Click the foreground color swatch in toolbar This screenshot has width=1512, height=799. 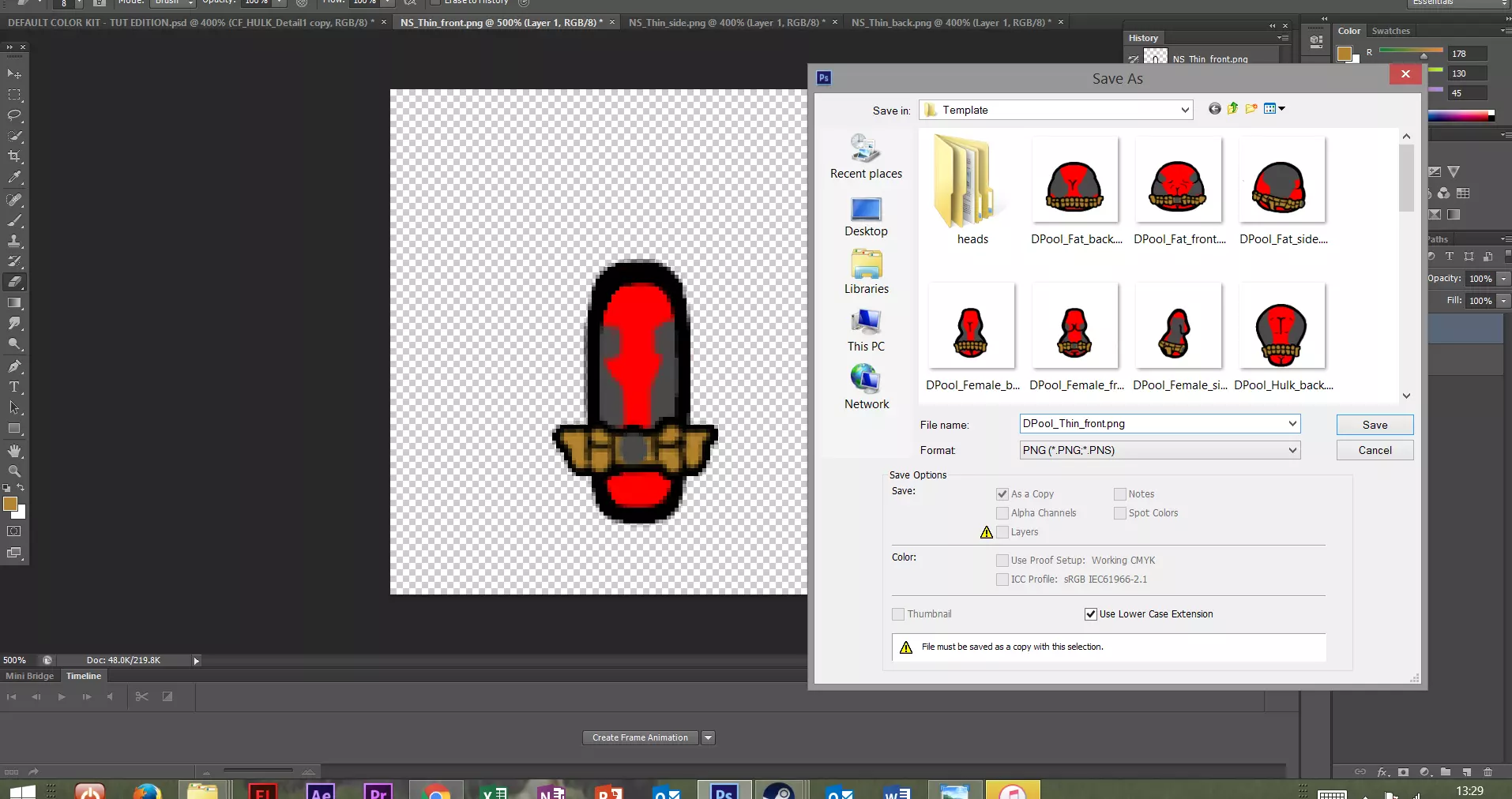pos(10,504)
